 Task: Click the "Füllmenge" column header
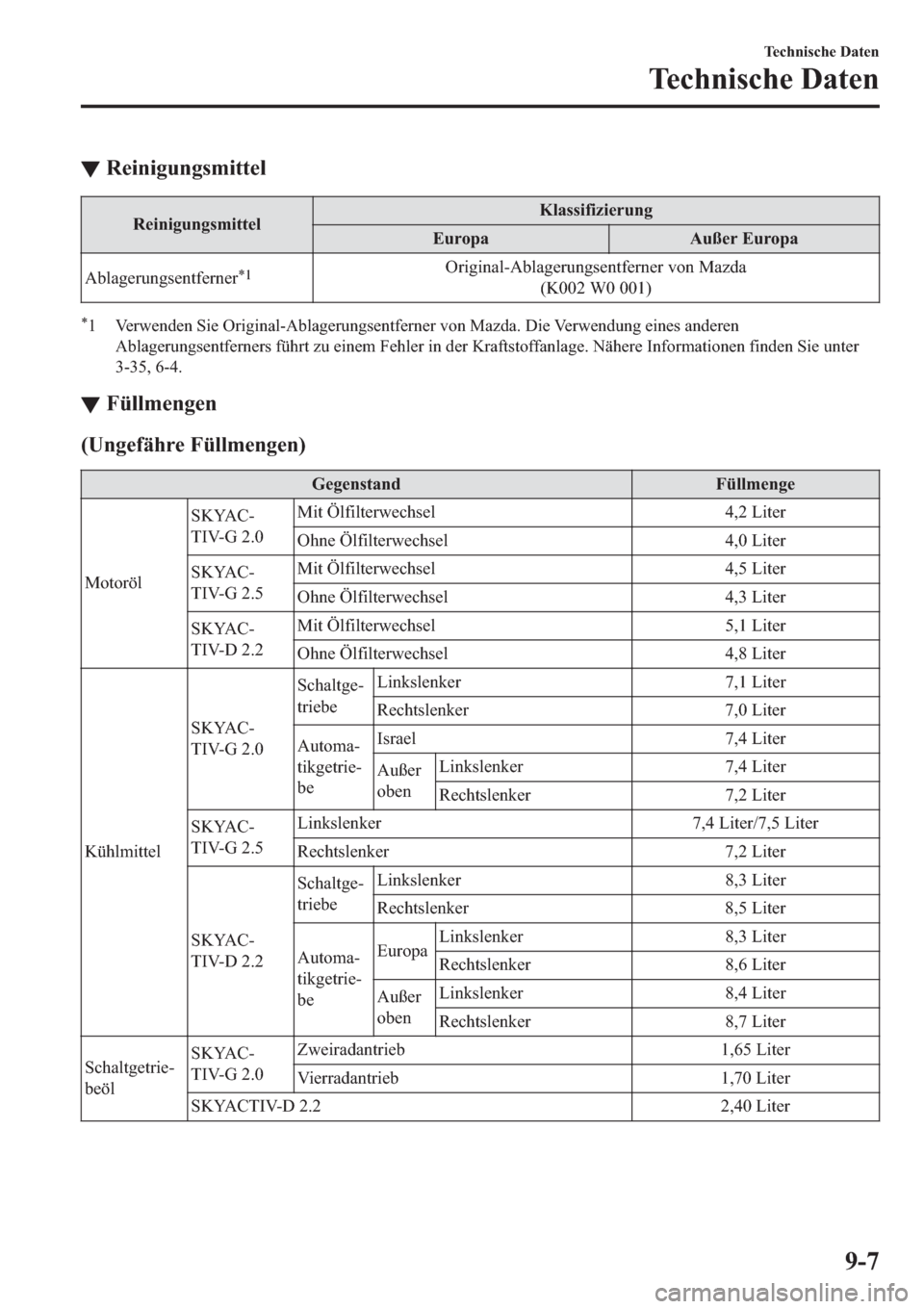[756, 483]
